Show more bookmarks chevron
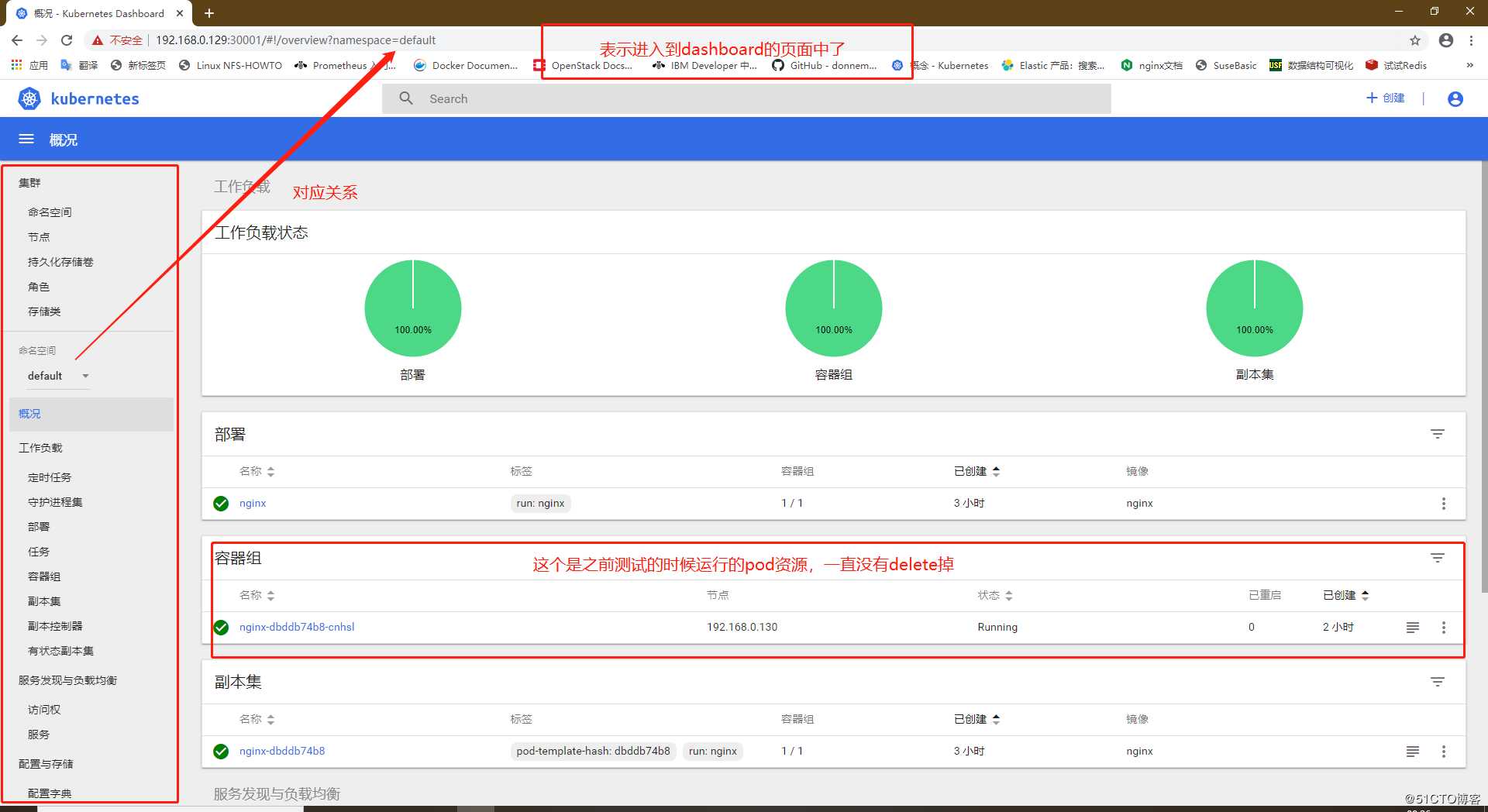Screen dimensions: 1488x812 point(1470,65)
